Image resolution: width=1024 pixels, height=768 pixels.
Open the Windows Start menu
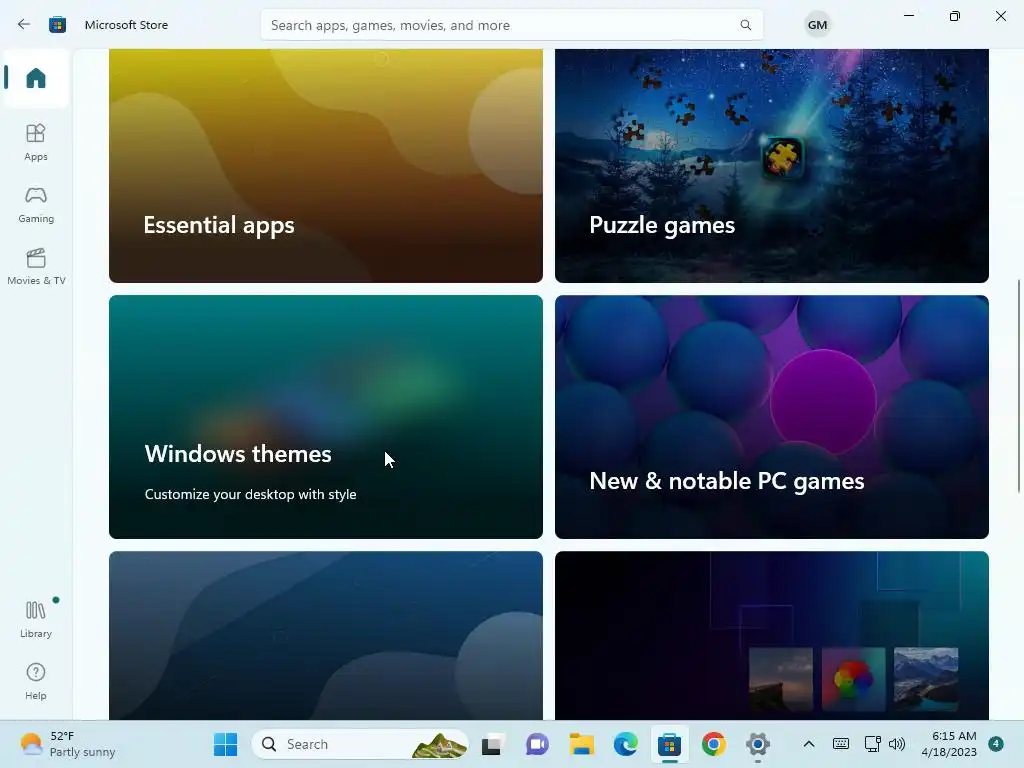coord(226,744)
